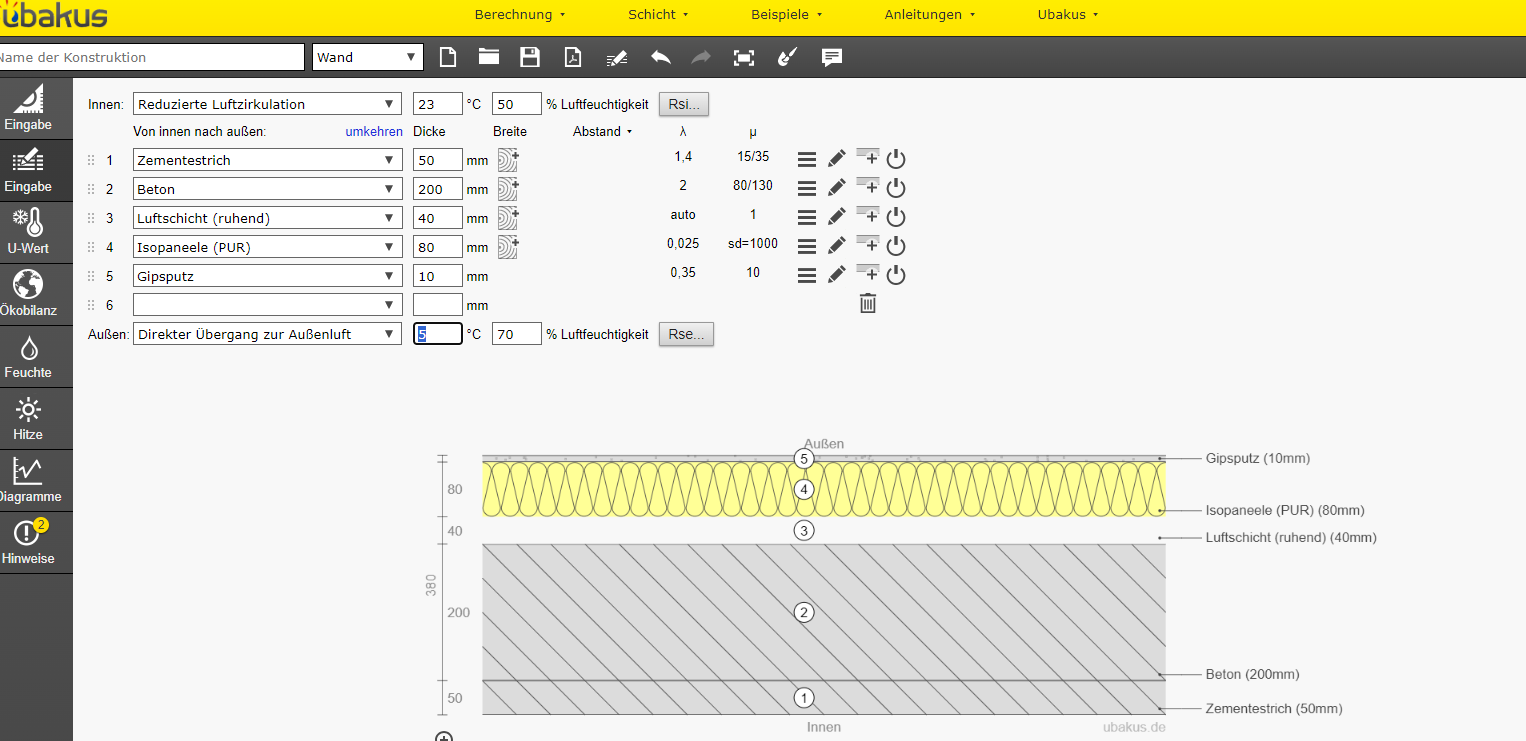Toggle the power icon for Luftschicht layer
This screenshot has height=741, width=1526.
896,216
